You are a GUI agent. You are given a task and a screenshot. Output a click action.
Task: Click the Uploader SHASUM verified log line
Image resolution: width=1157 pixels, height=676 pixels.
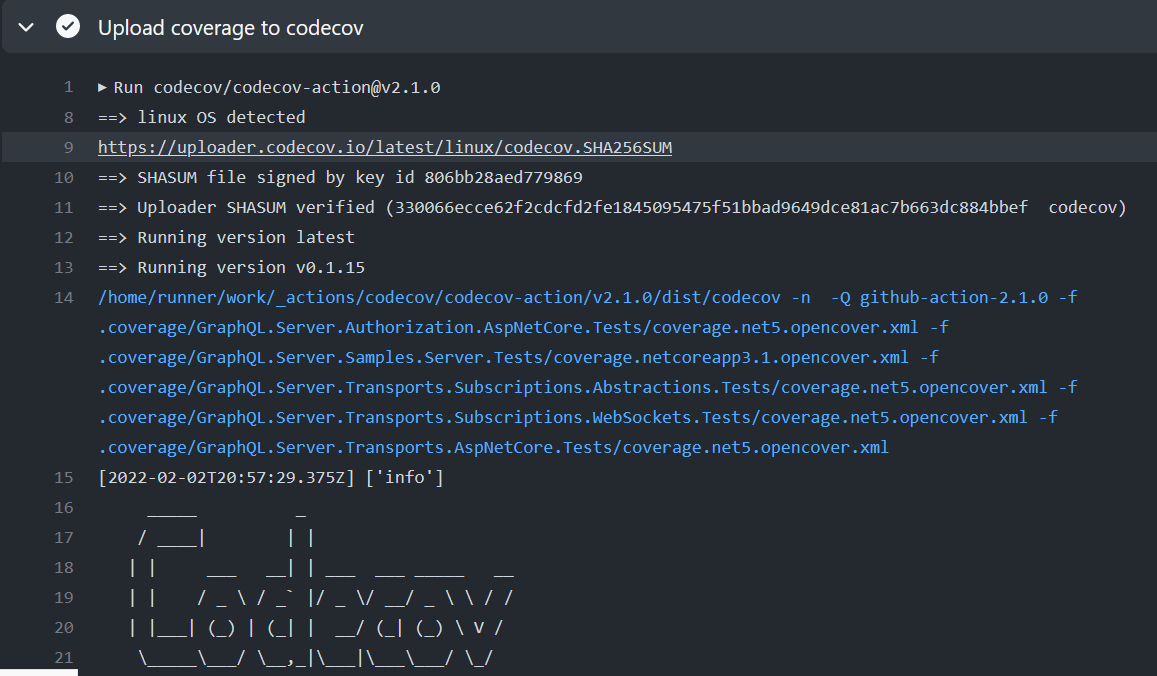point(612,208)
